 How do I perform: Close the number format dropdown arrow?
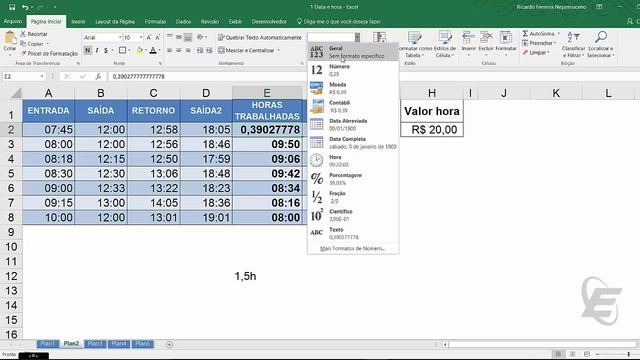pos(357,37)
